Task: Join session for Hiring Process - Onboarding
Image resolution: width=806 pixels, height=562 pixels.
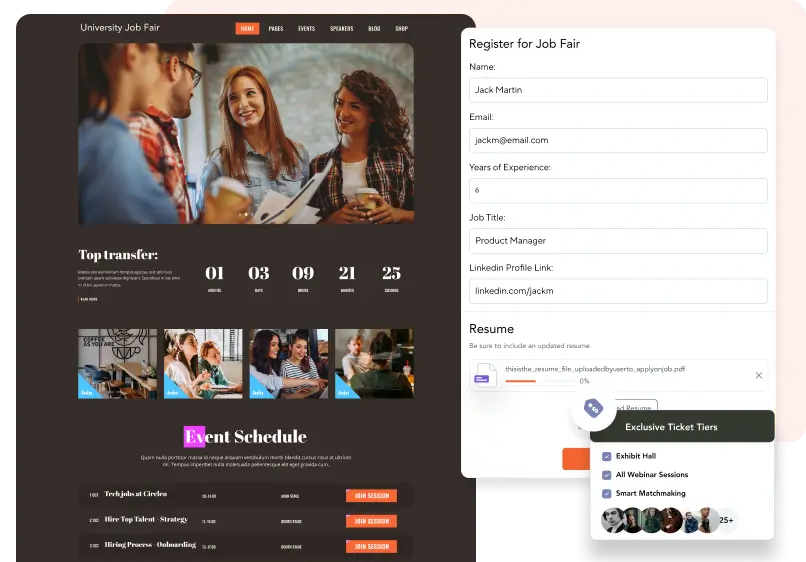Action: coord(372,546)
